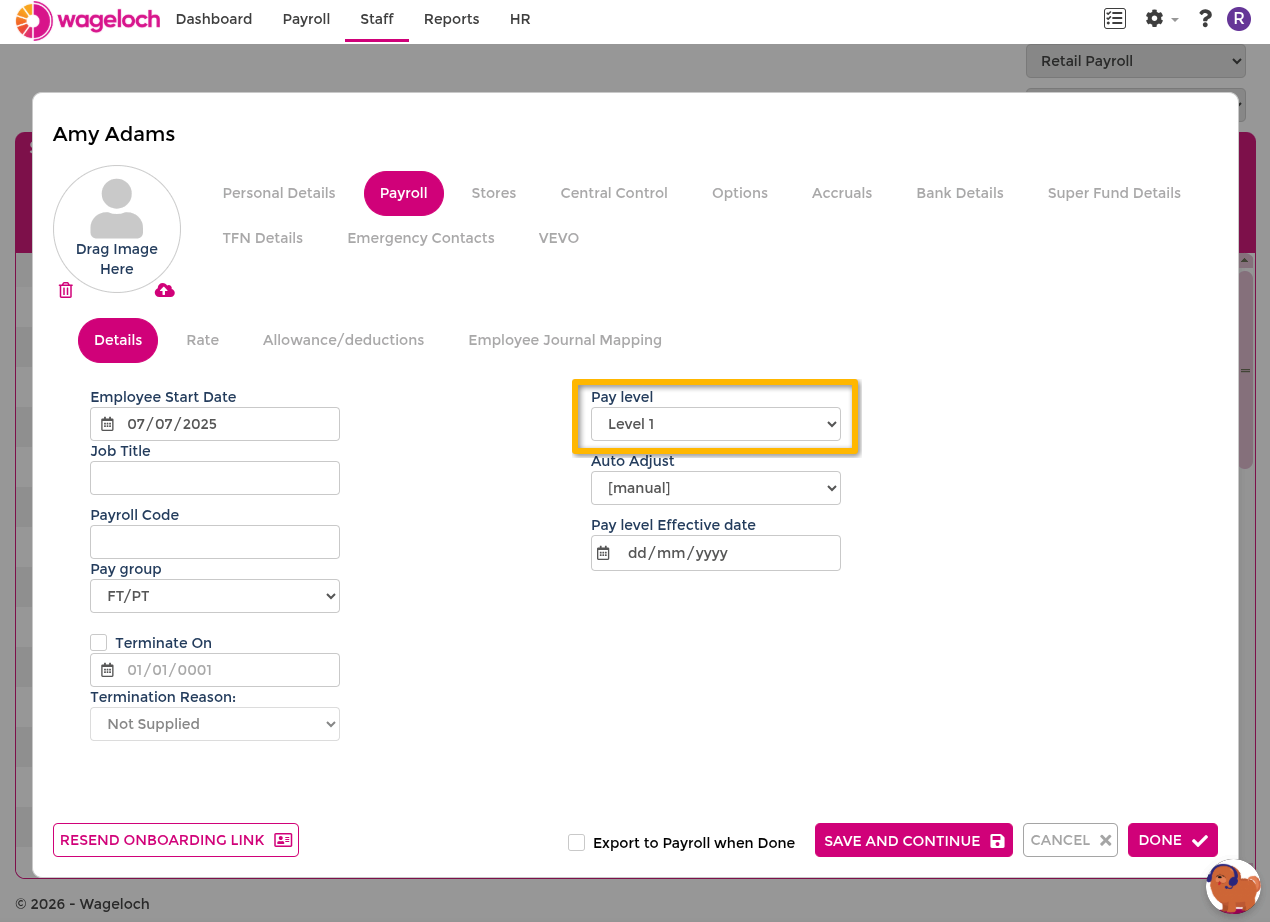1270x922 pixels.
Task: Open calendar icon for Terminate On date
Action: pos(108,670)
